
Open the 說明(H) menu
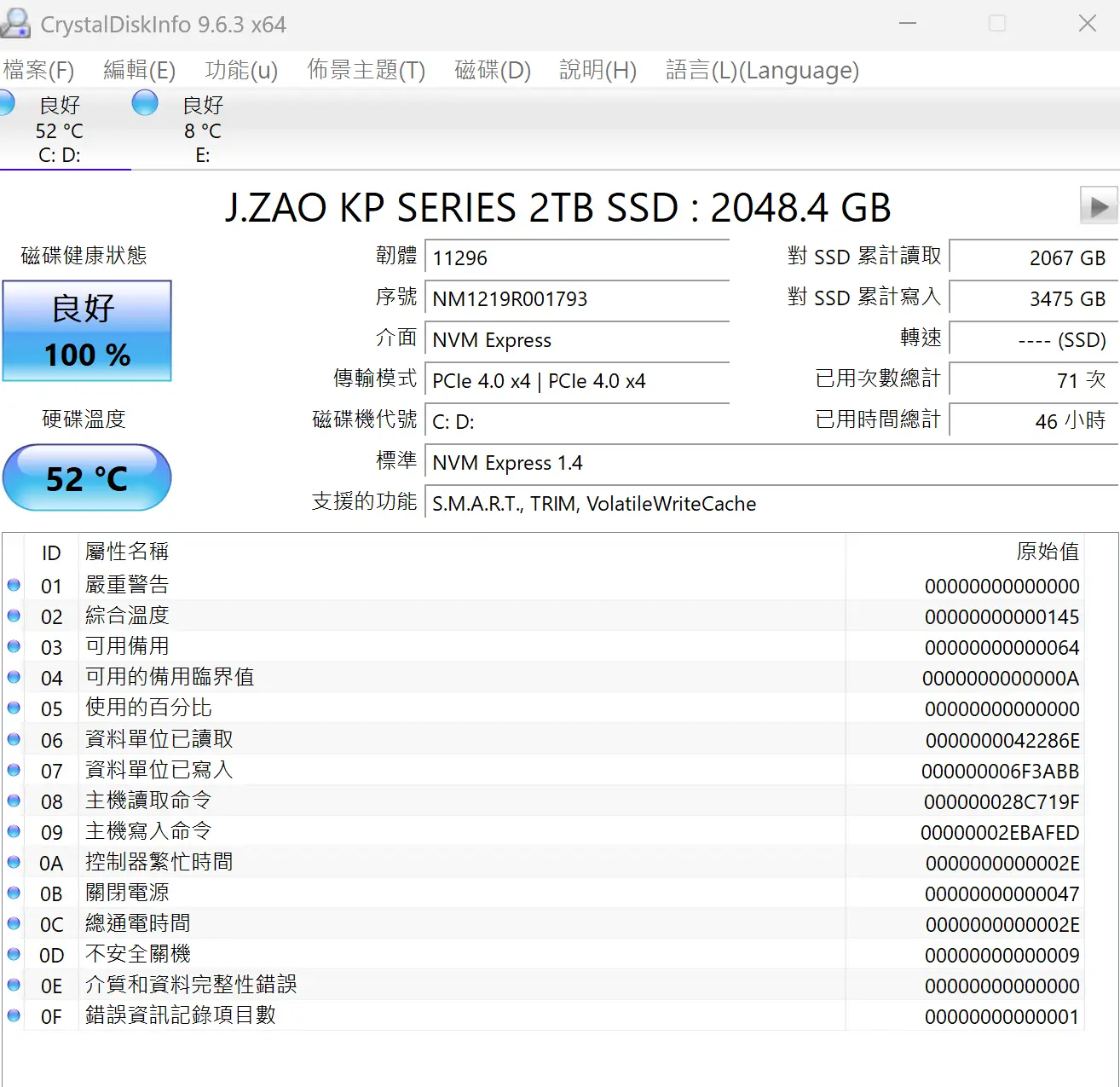[598, 70]
